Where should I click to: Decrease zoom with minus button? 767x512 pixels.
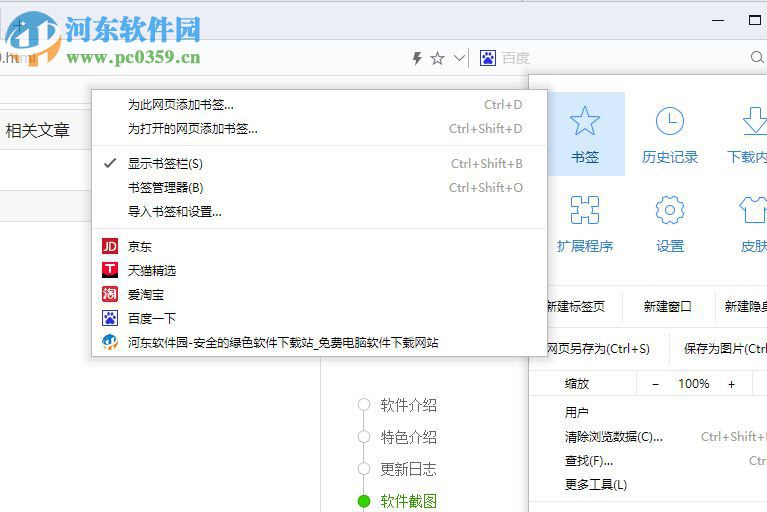655,384
